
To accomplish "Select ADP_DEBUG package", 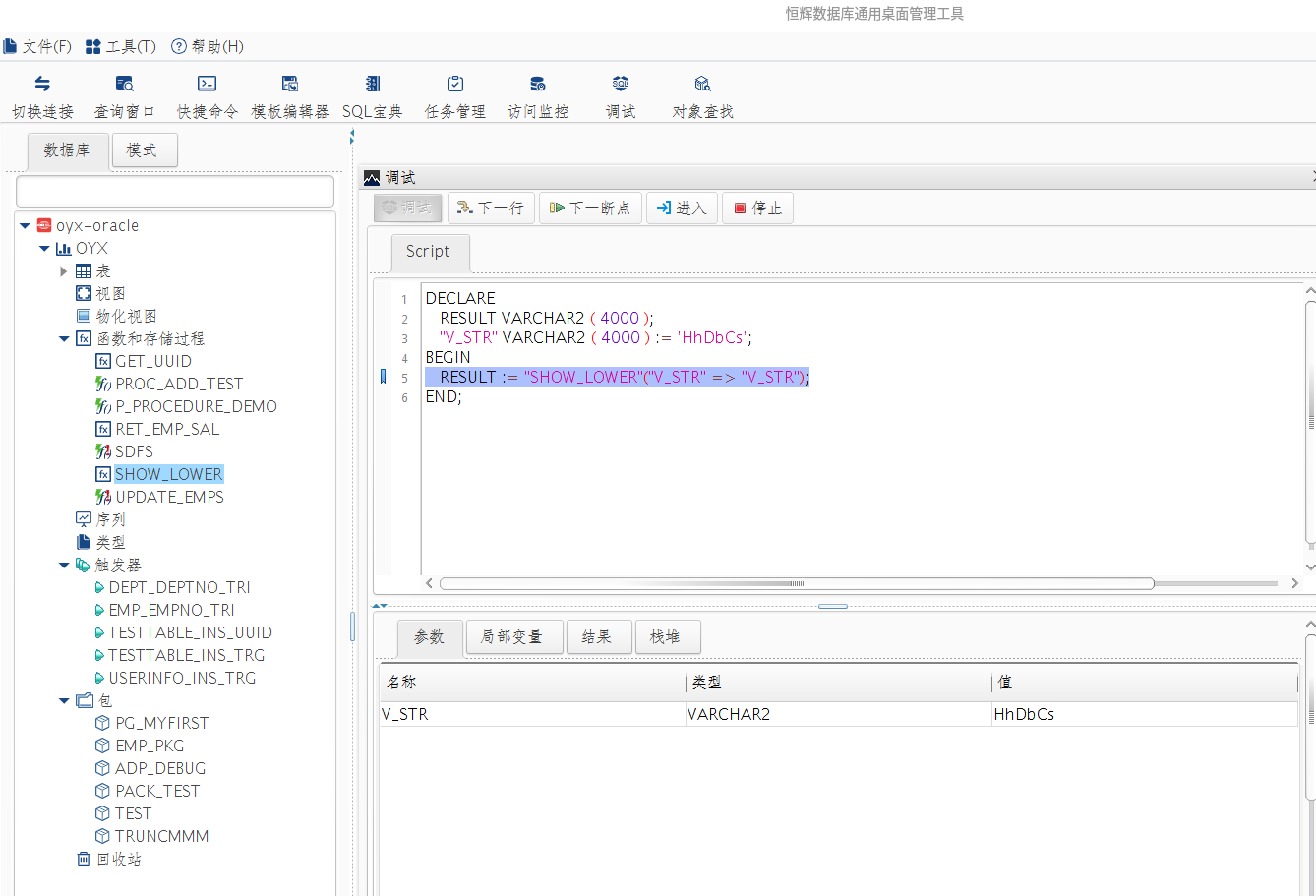I will (160, 768).
